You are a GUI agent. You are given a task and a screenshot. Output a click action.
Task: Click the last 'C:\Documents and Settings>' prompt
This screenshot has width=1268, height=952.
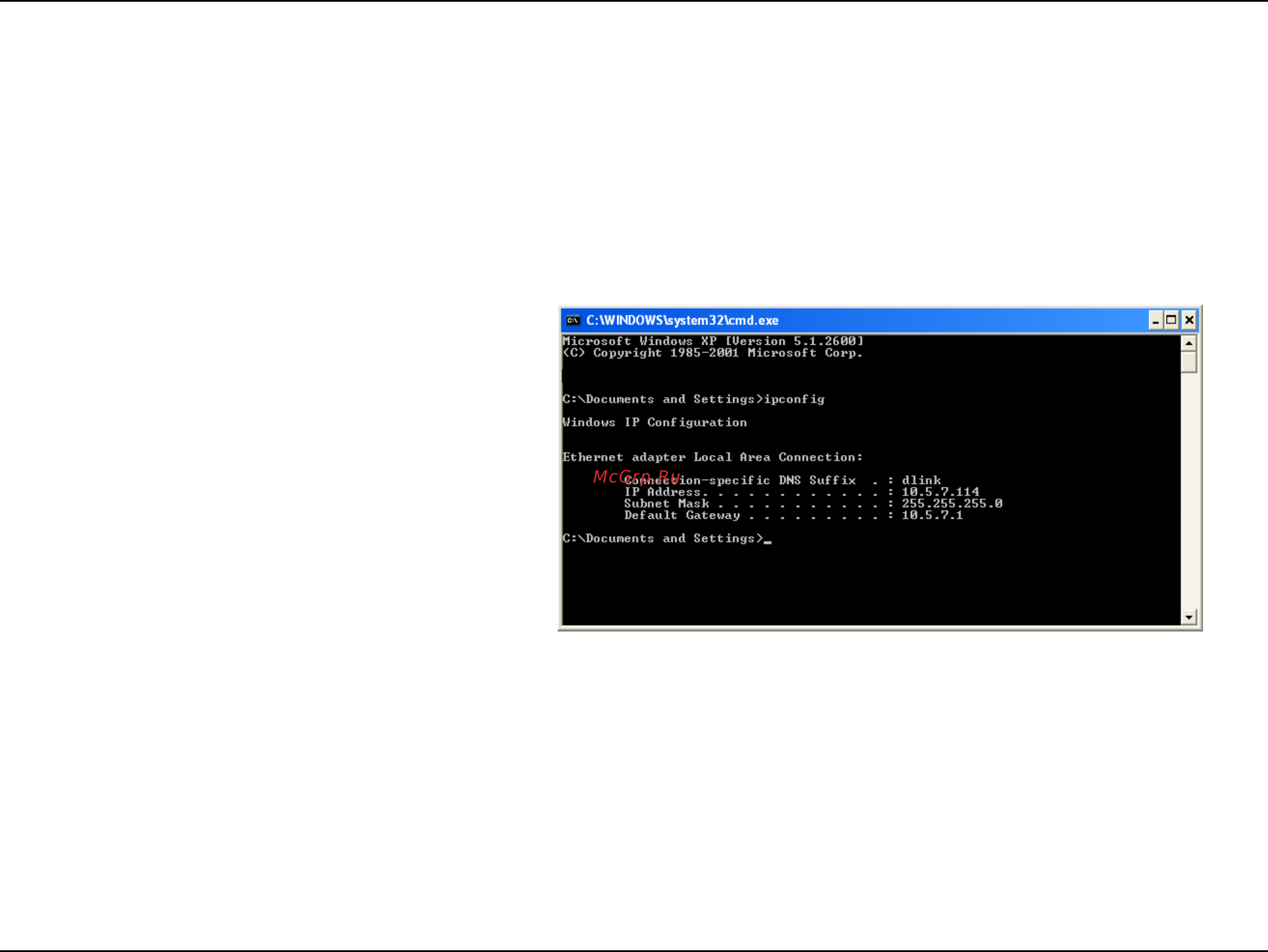[663, 538]
